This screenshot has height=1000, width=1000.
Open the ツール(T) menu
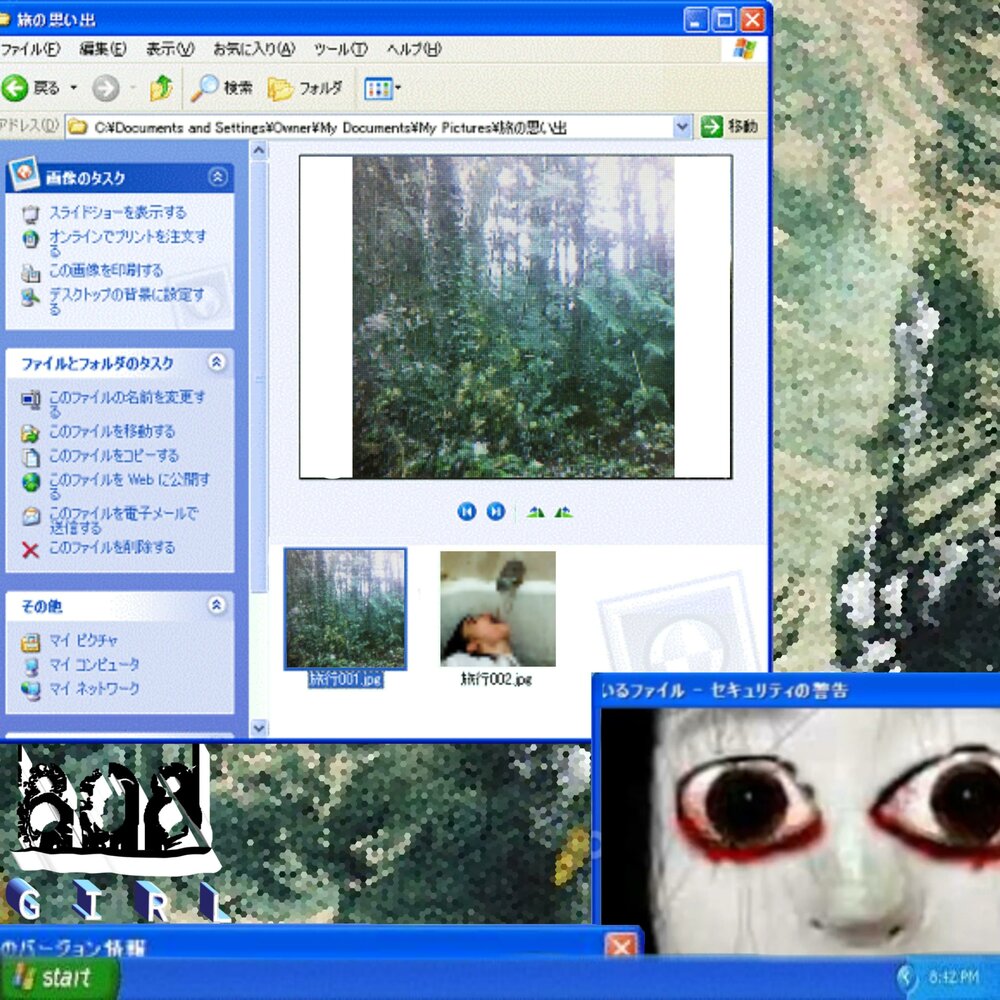[340, 49]
